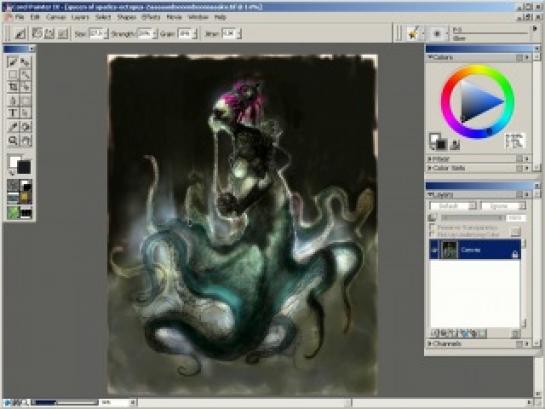The image size is (545, 409).
Task: Select the Magnifier zoom tool
Action: (13, 140)
